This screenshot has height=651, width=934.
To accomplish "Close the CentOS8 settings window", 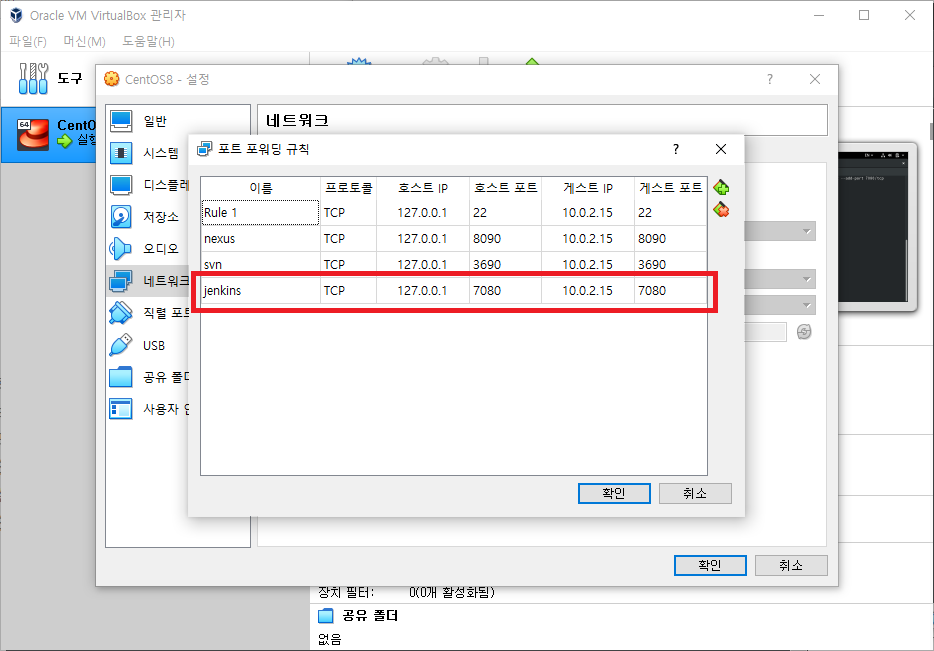I will click(x=815, y=79).
